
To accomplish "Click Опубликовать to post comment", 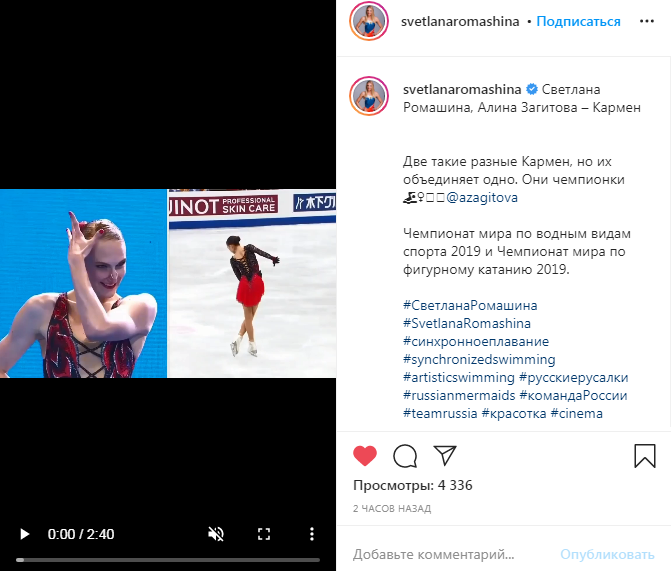I will [x=607, y=554].
